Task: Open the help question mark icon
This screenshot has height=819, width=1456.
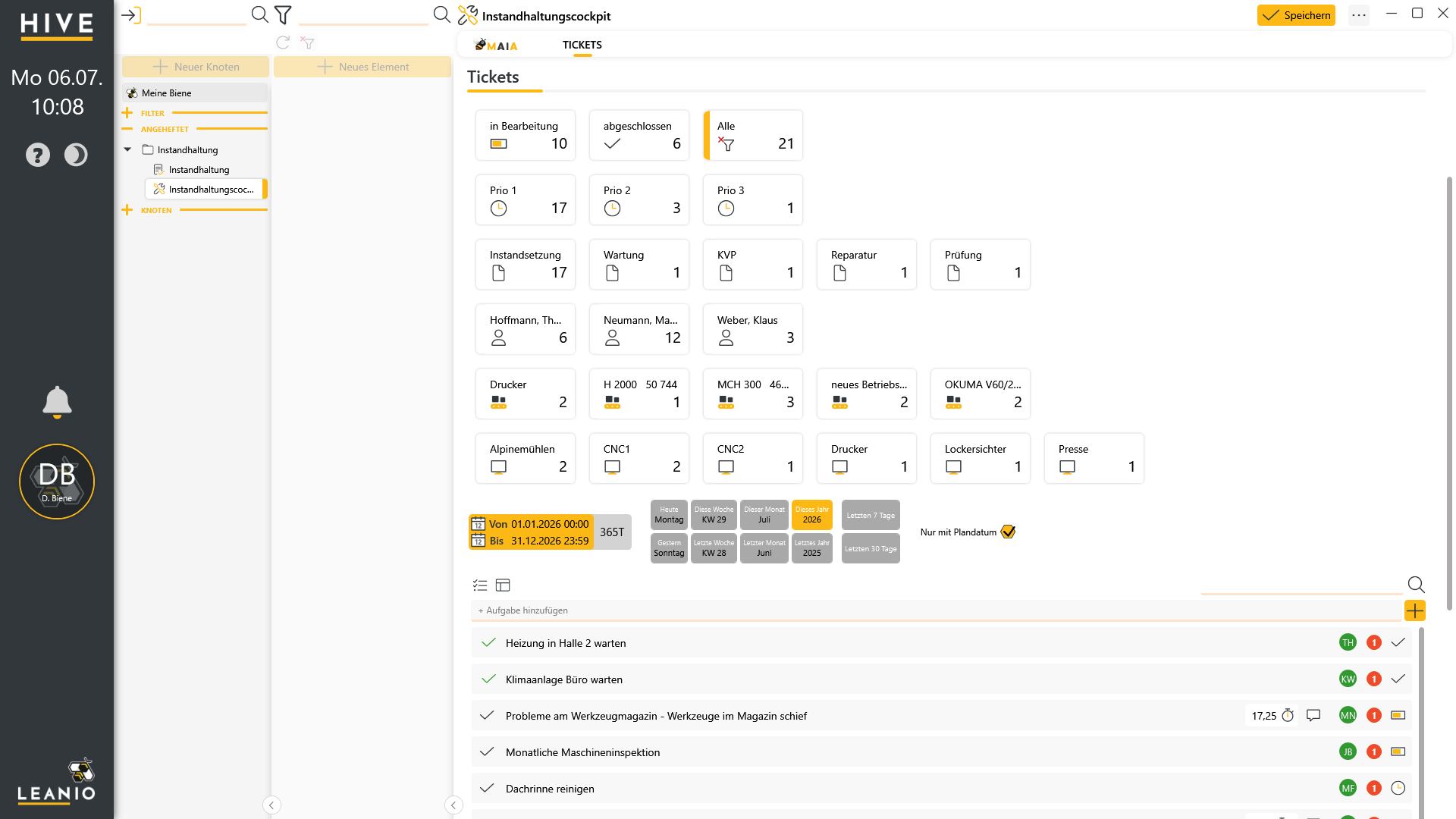Action: [38, 155]
